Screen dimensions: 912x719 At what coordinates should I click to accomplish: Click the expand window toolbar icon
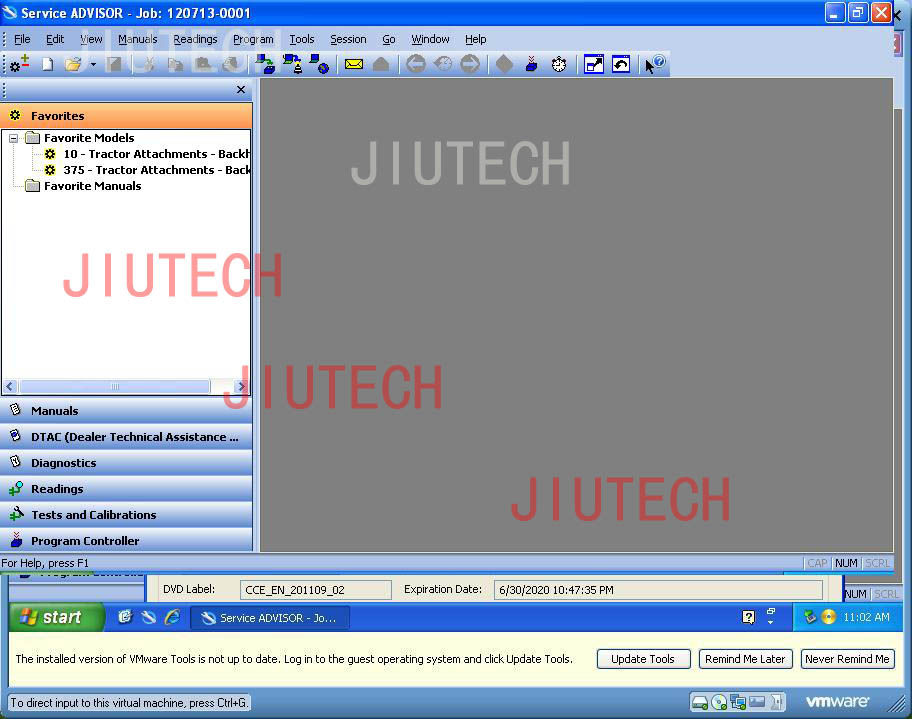click(594, 64)
